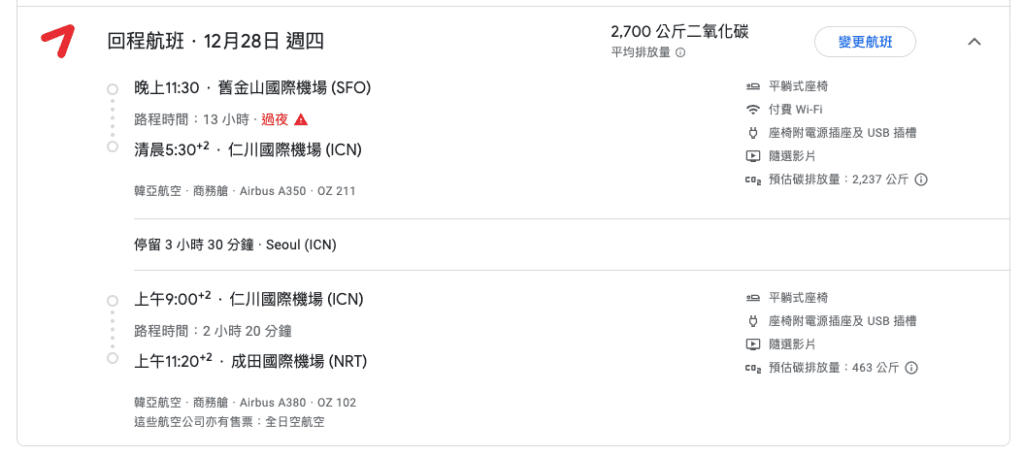Click the red overnight warning triangle
1024x458 pixels.
coord(300,120)
